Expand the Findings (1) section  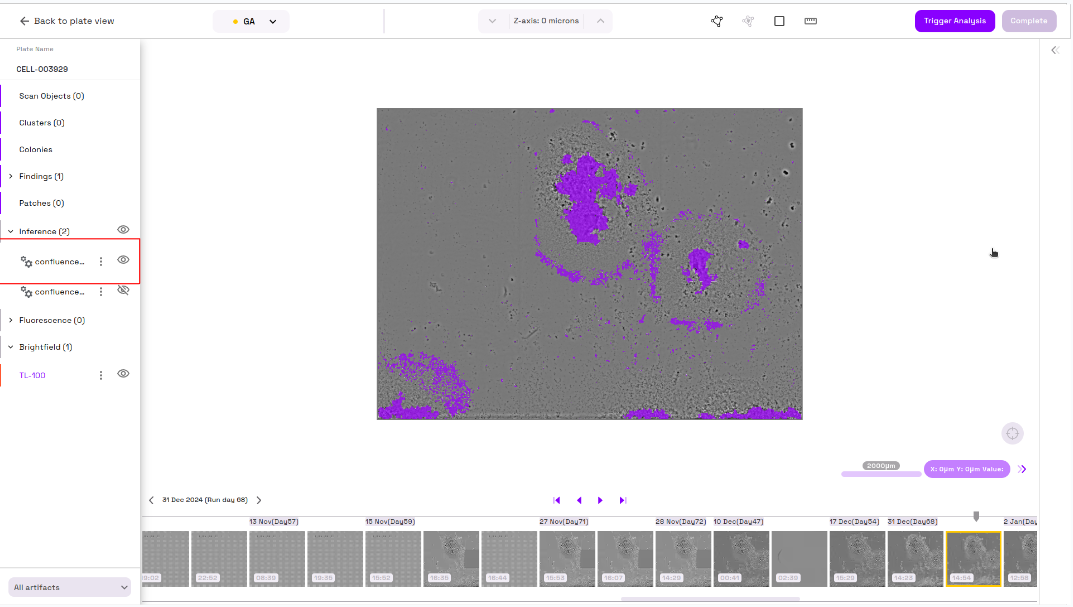[x=10, y=176]
